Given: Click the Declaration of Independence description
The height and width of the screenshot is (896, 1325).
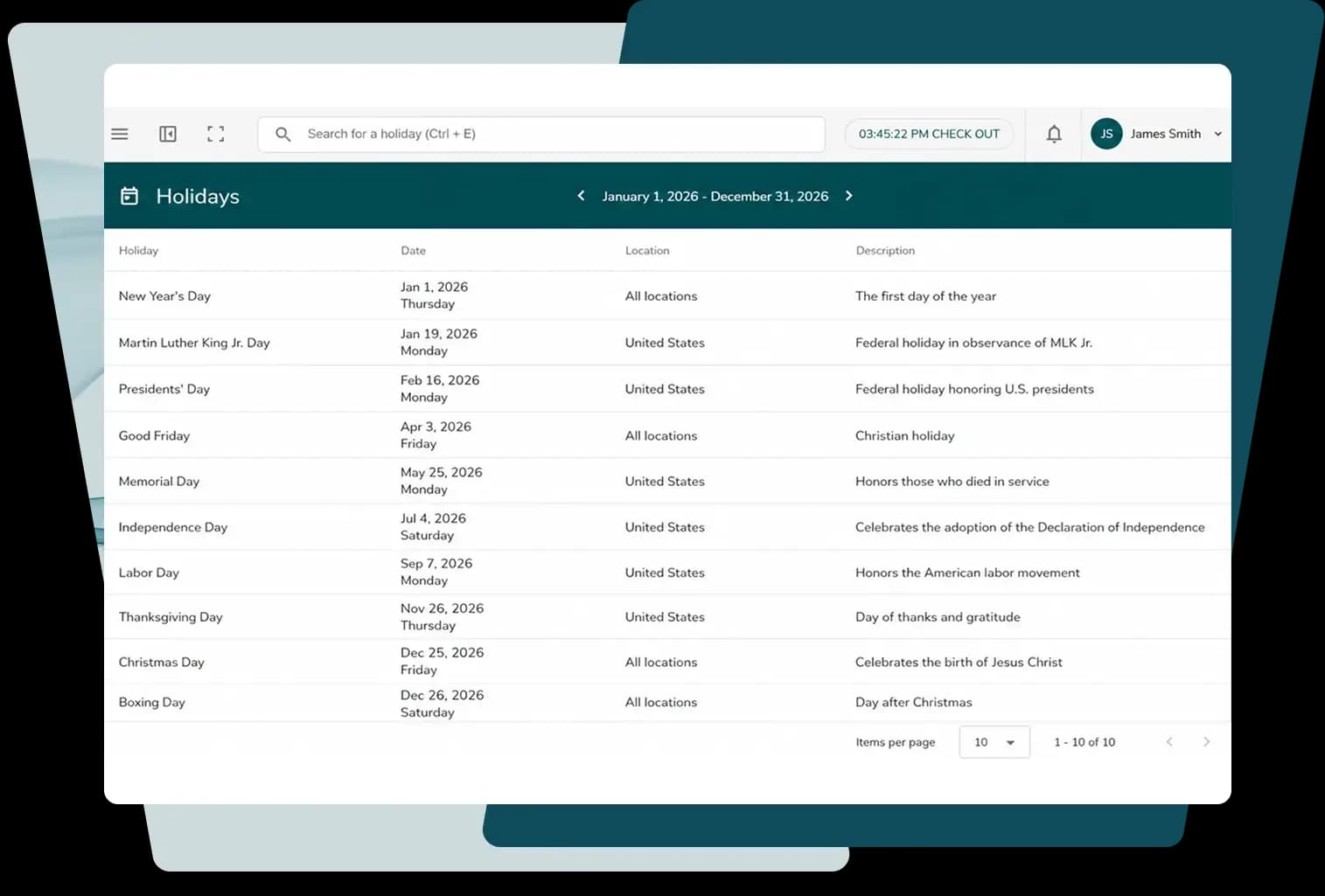Looking at the screenshot, I should (1029, 527).
